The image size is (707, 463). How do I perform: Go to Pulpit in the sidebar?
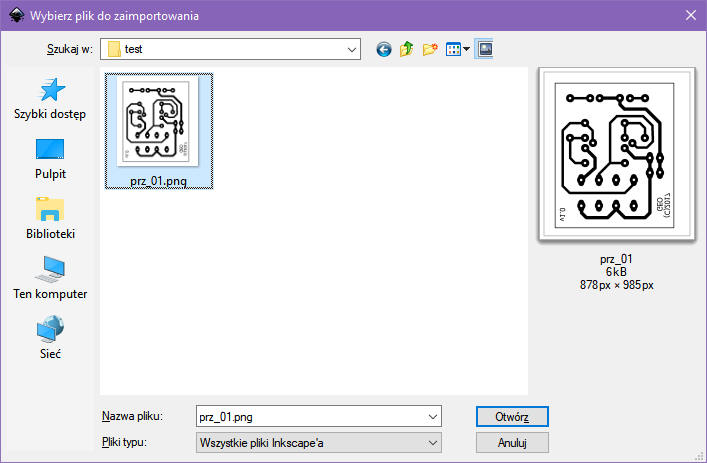(50, 159)
